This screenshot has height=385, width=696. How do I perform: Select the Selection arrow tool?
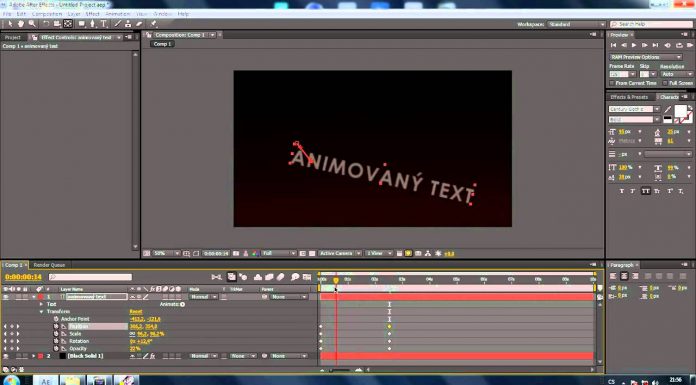[x=10, y=24]
